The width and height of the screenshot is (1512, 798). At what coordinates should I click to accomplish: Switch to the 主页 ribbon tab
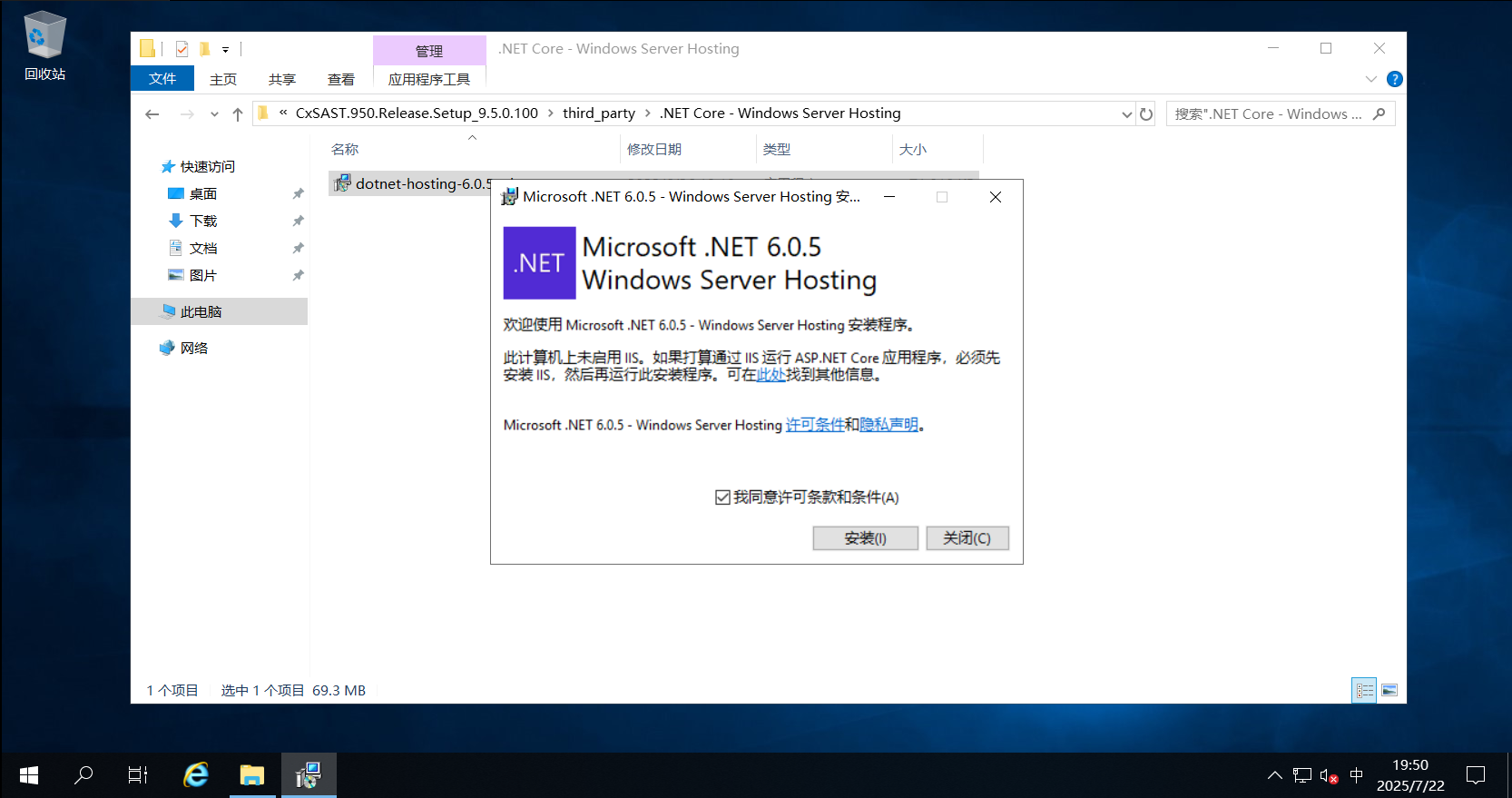point(223,79)
